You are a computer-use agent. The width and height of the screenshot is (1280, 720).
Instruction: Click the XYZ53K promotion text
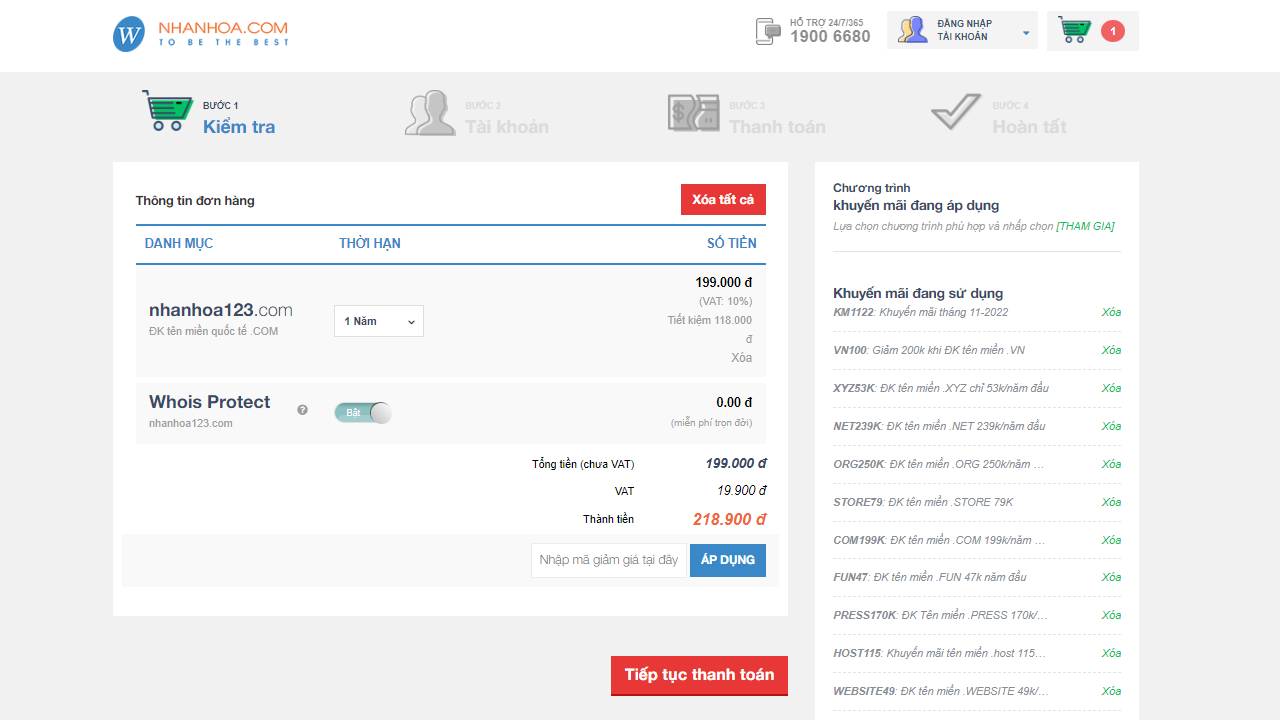[941, 388]
